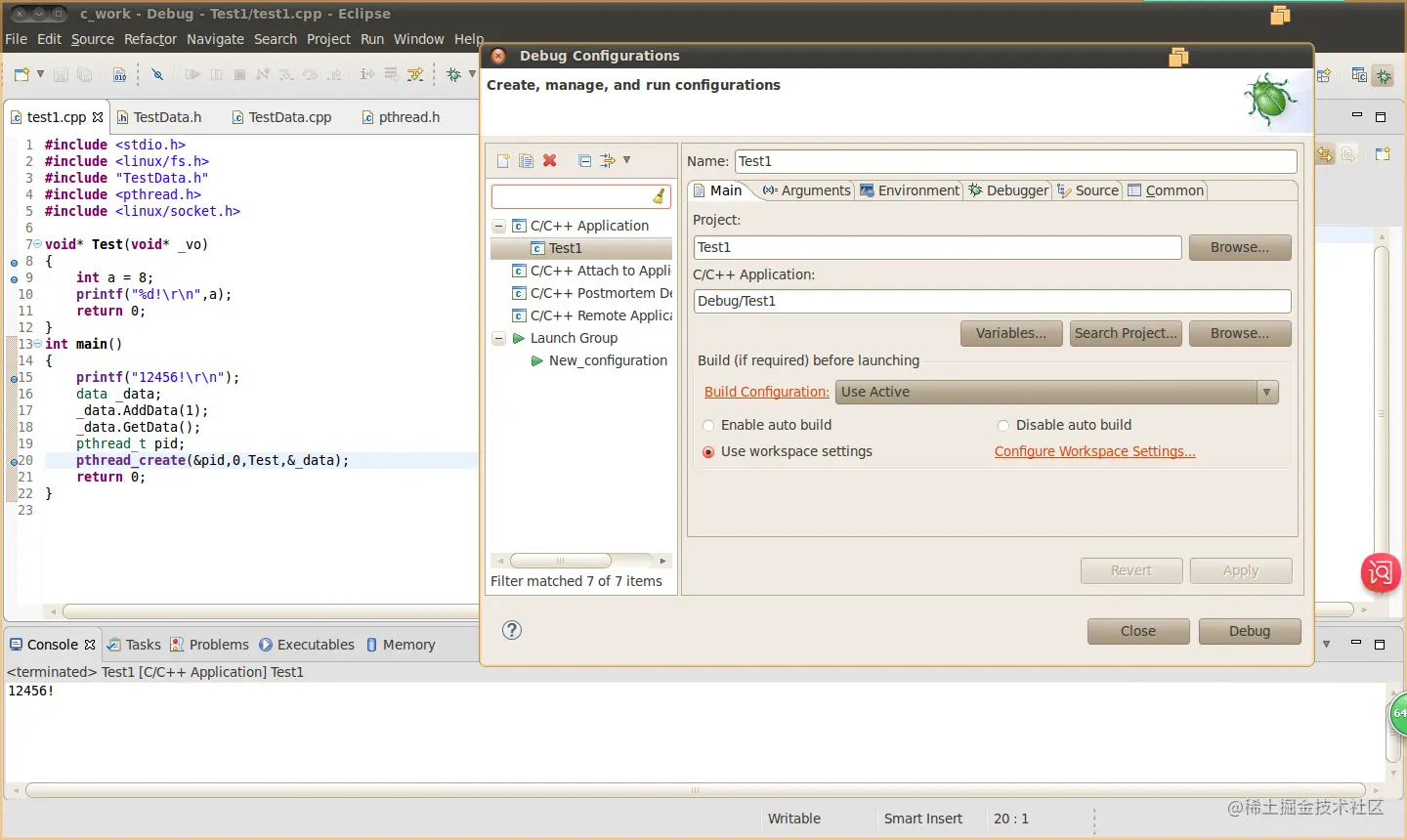The image size is (1407, 840).
Task: Open the pthread.h editor tab
Action: pos(401,117)
